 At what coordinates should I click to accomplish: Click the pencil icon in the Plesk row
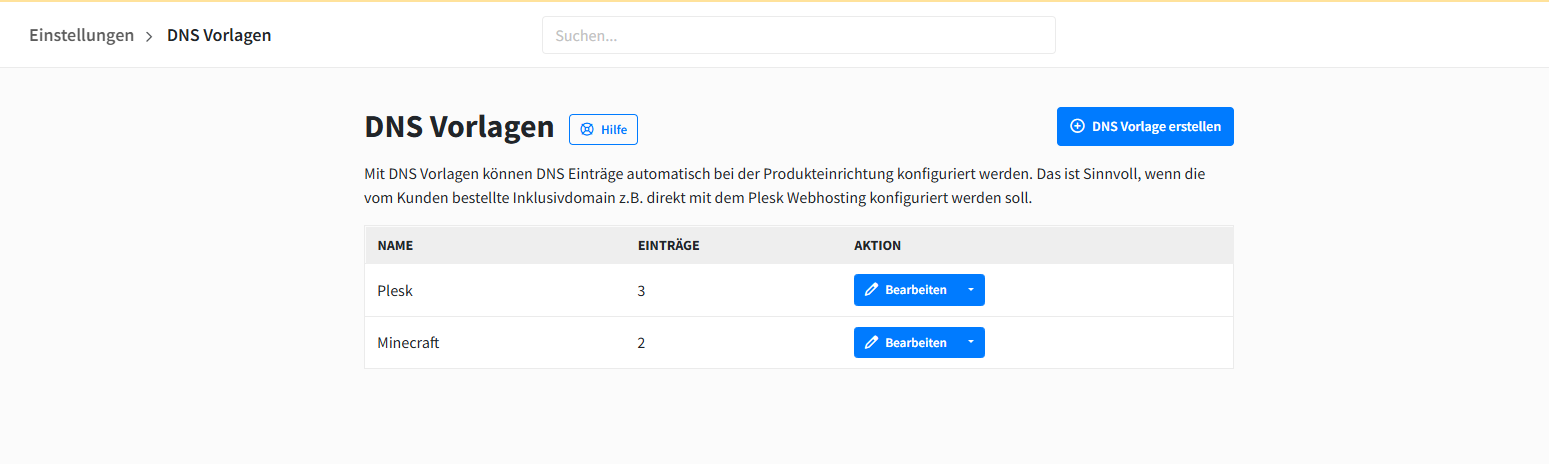[871, 290]
